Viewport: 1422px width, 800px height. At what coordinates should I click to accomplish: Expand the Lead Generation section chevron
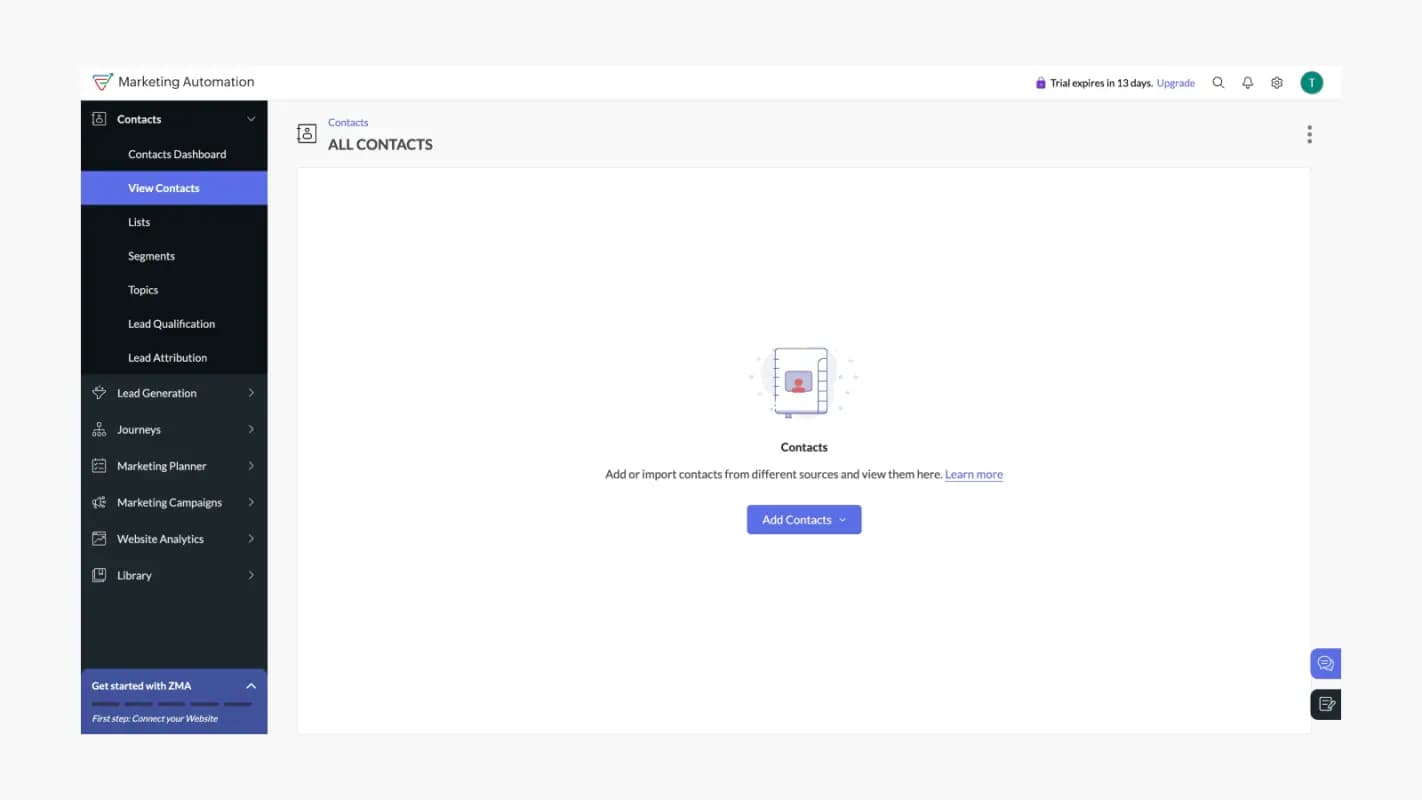251,393
